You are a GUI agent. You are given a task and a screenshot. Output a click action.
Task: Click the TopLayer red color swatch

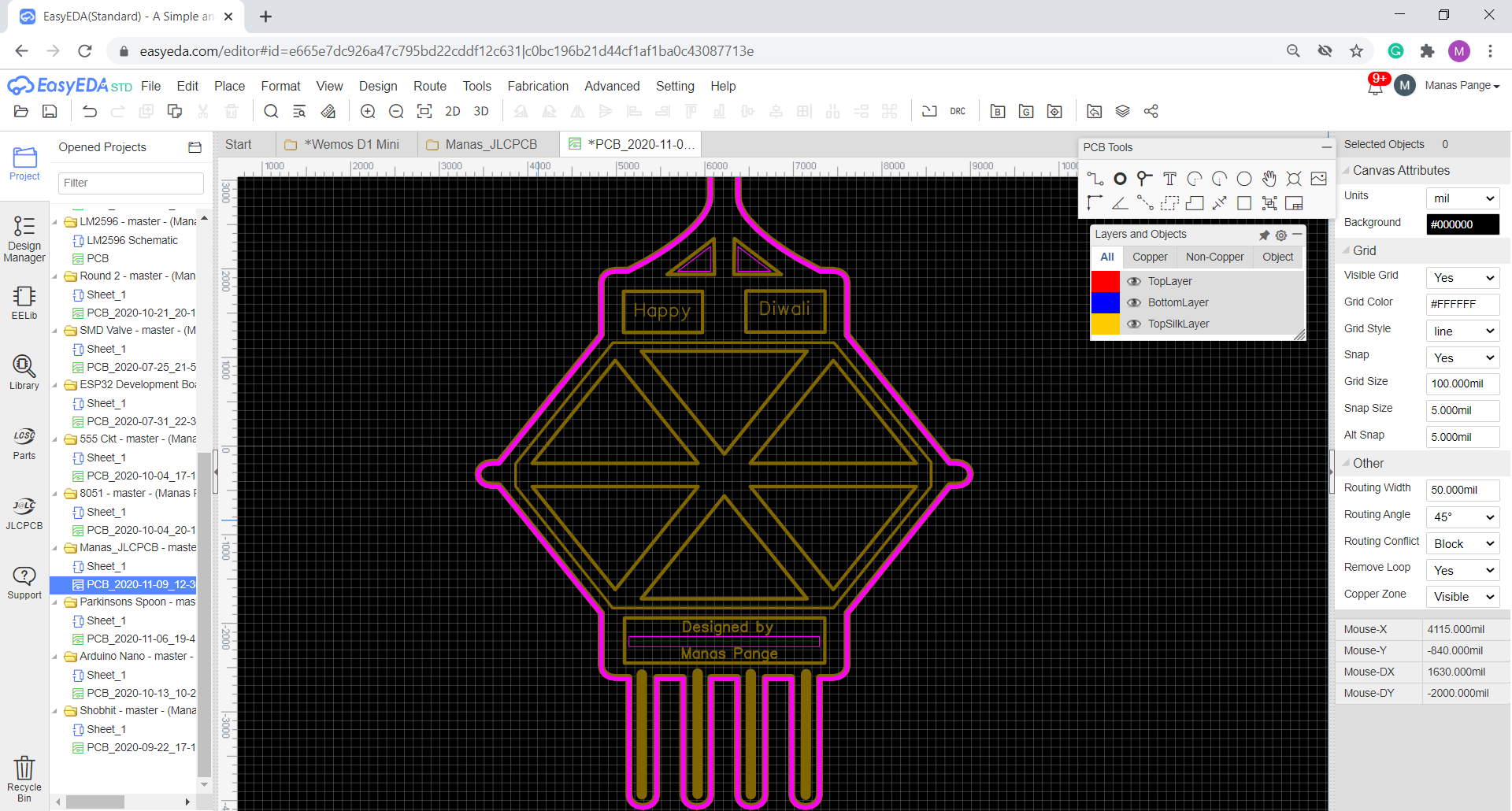[x=1105, y=281]
